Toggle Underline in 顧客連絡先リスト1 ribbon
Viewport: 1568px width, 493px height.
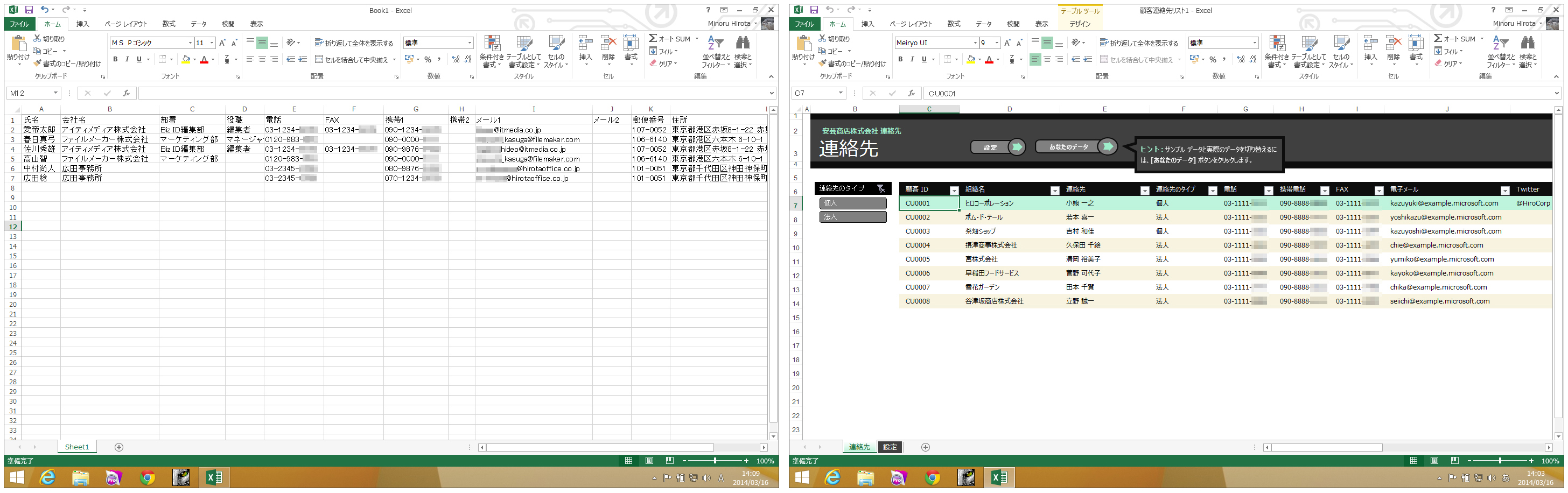point(924,59)
